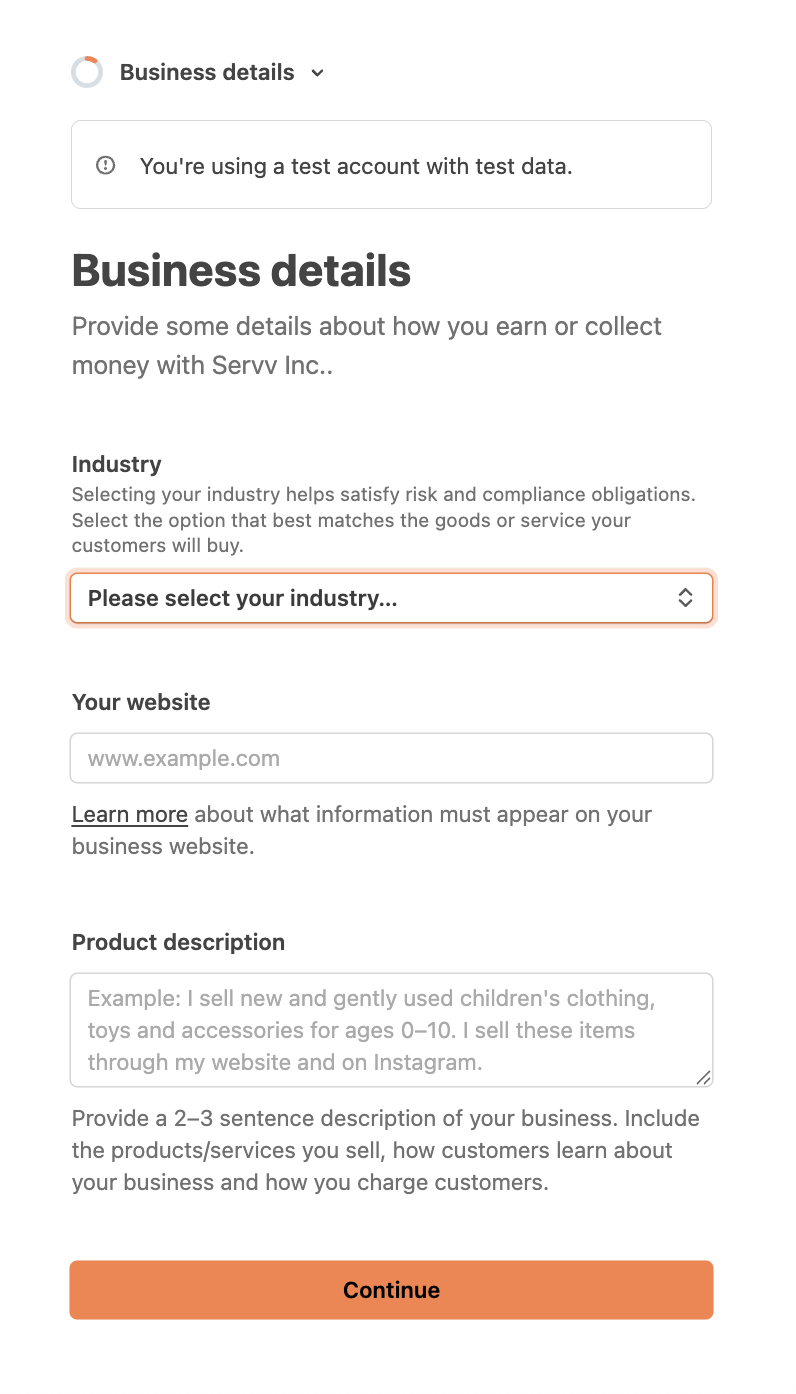Click the progress ring icon at top

[x=87, y=73]
